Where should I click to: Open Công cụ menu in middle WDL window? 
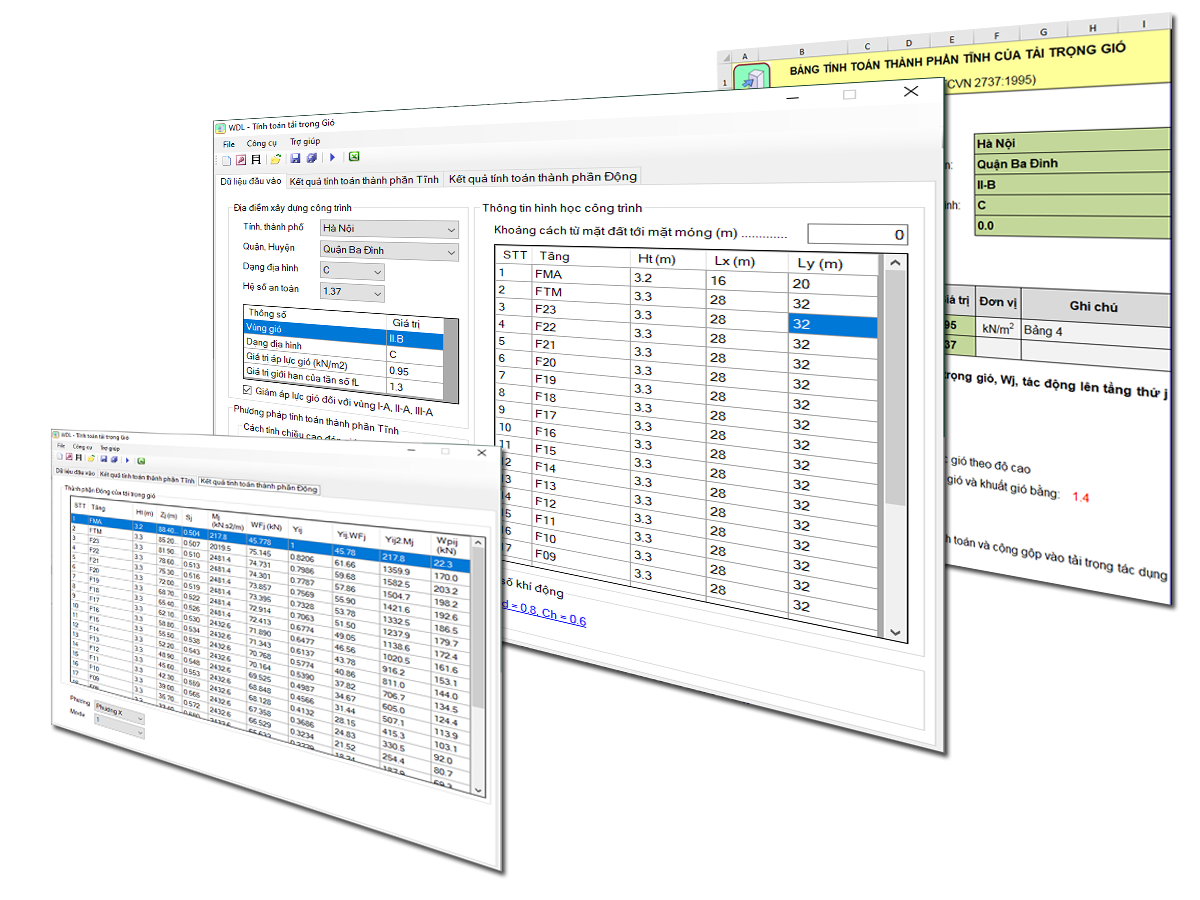coord(262,143)
